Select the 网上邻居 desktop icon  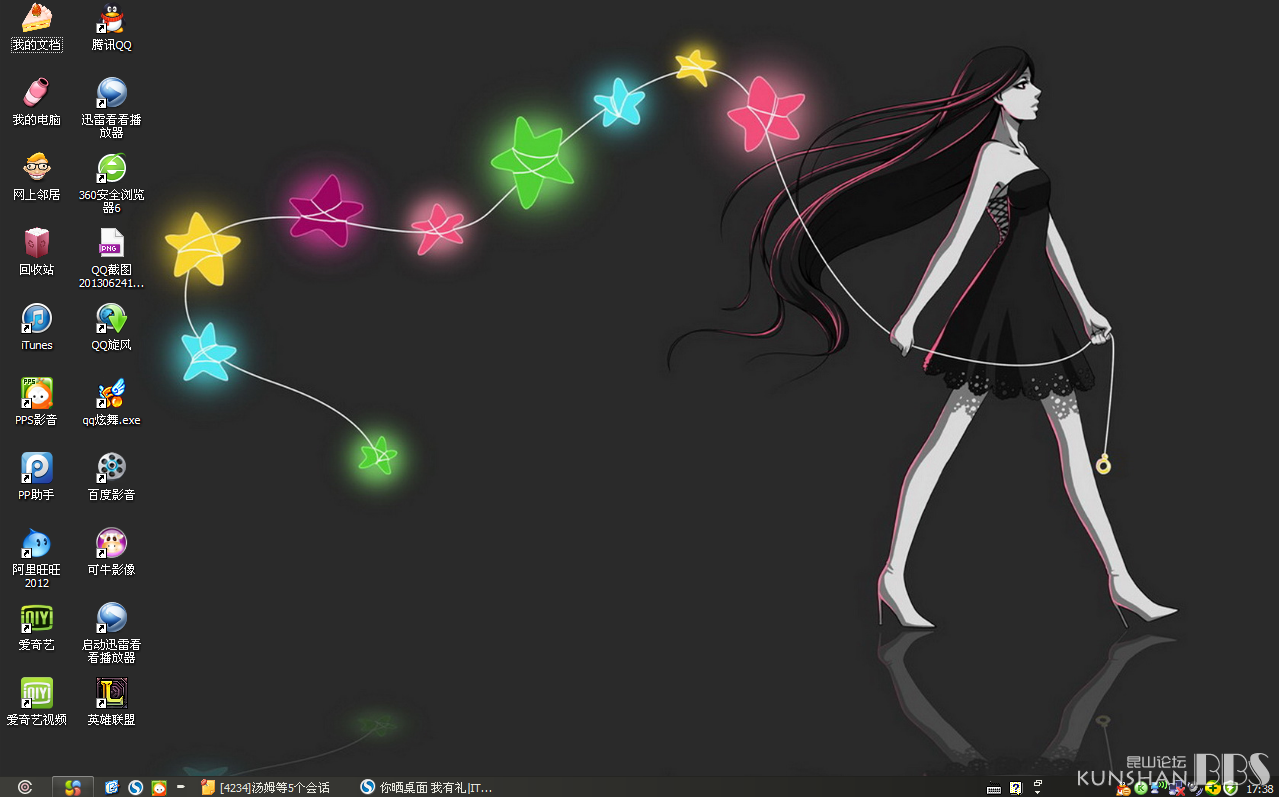[x=37, y=177]
